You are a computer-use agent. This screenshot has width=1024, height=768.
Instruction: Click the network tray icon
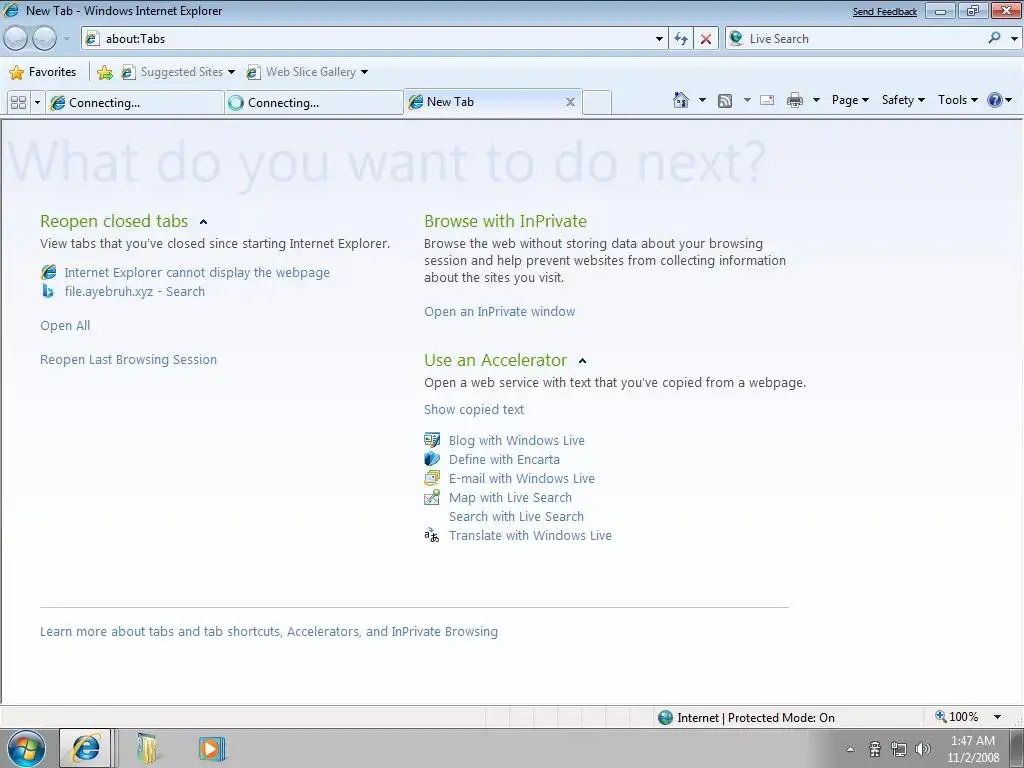click(899, 749)
